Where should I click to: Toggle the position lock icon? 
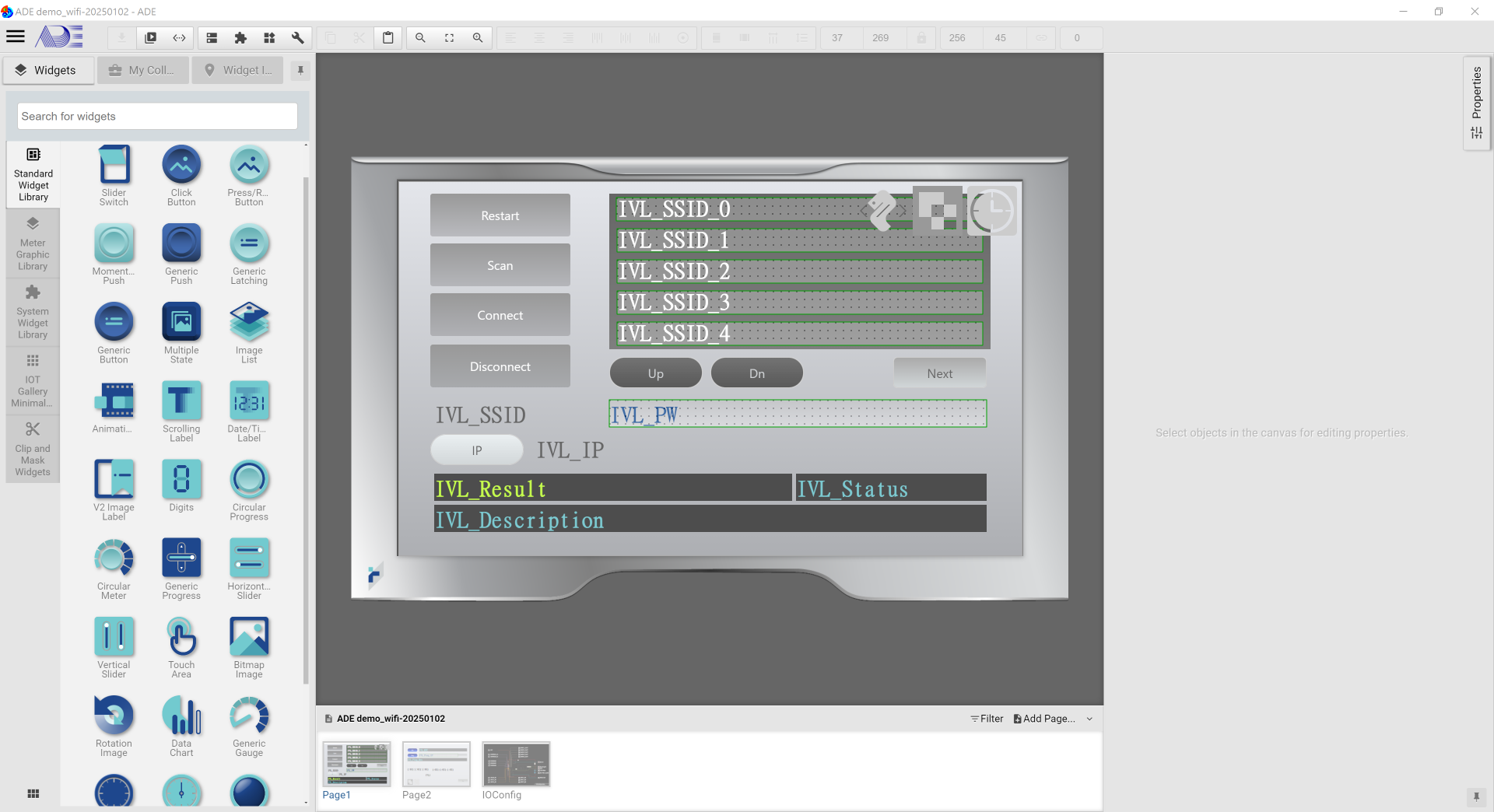coord(921,37)
